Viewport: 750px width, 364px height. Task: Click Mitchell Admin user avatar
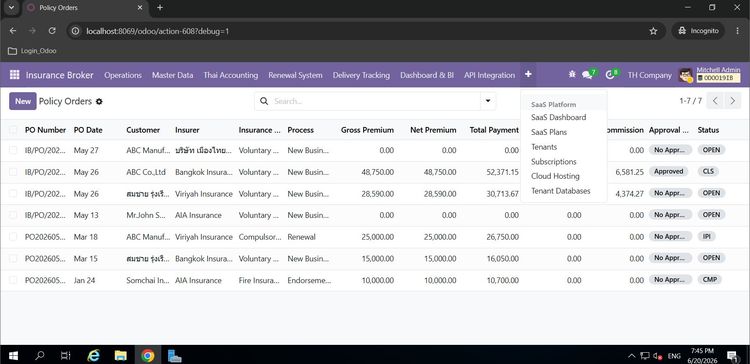point(685,75)
